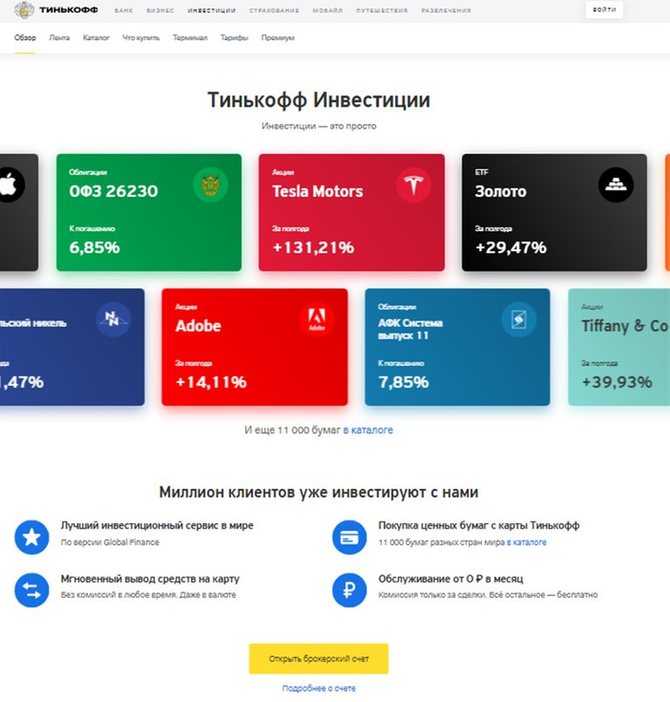Click the transfer arrows icon for Мгновенный вывод
This screenshot has height=702, width=670.
tap(32, 590)
